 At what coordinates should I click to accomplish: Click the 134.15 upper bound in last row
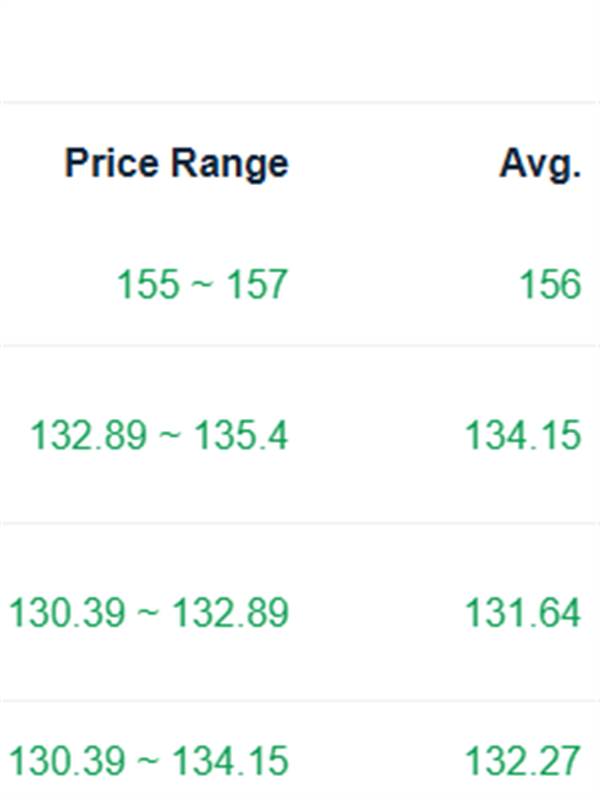(231, 762)
